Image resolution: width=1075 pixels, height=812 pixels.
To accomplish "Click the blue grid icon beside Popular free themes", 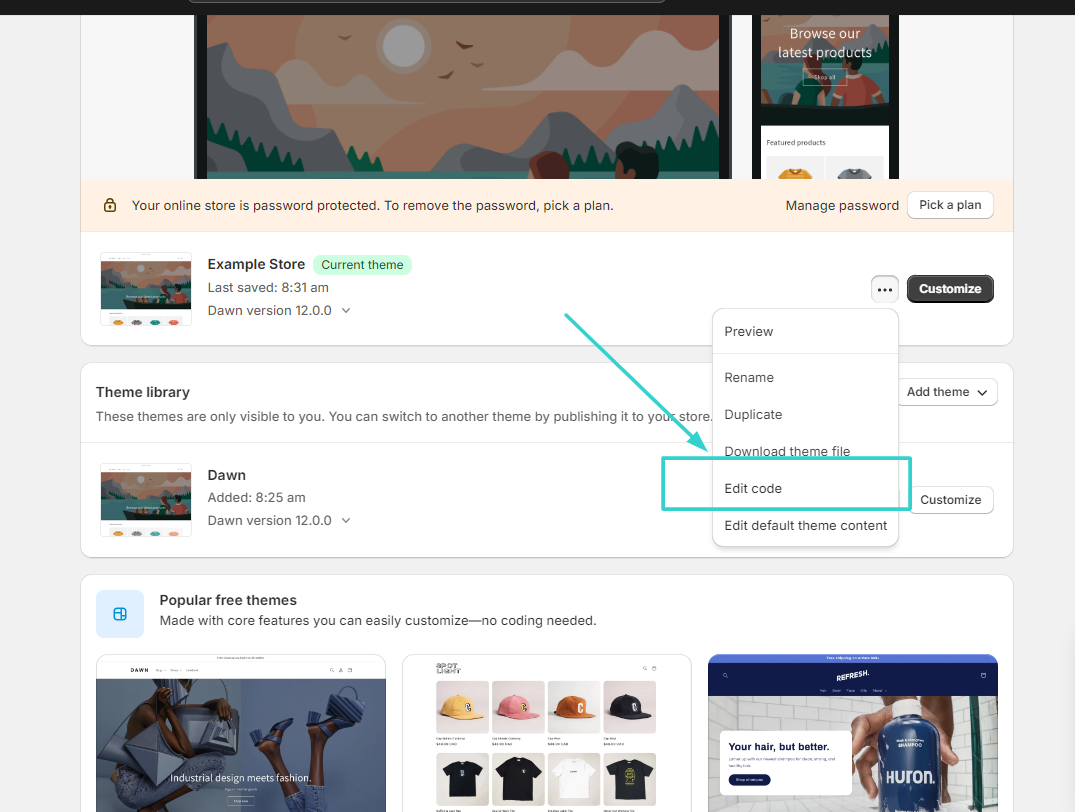I will [120, 613].
